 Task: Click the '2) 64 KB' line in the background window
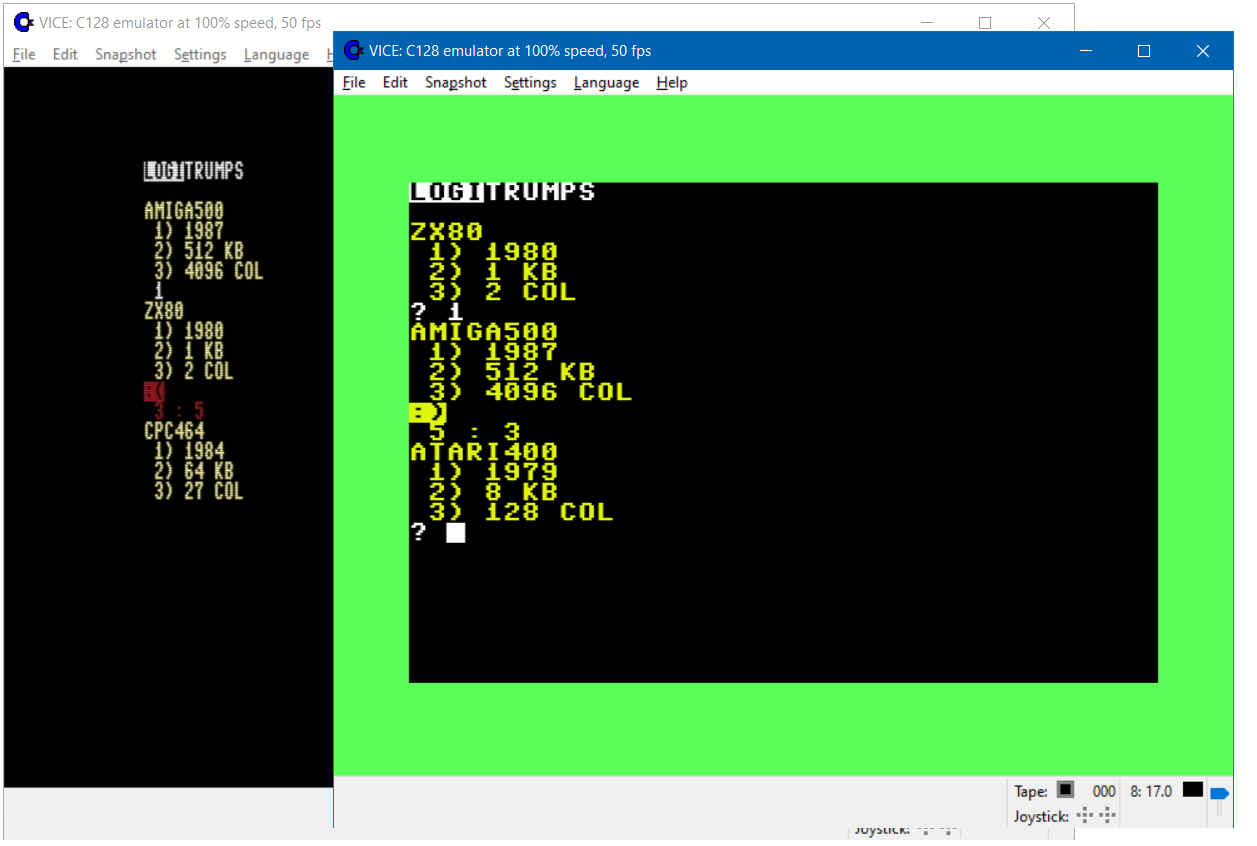click(194, 471)
